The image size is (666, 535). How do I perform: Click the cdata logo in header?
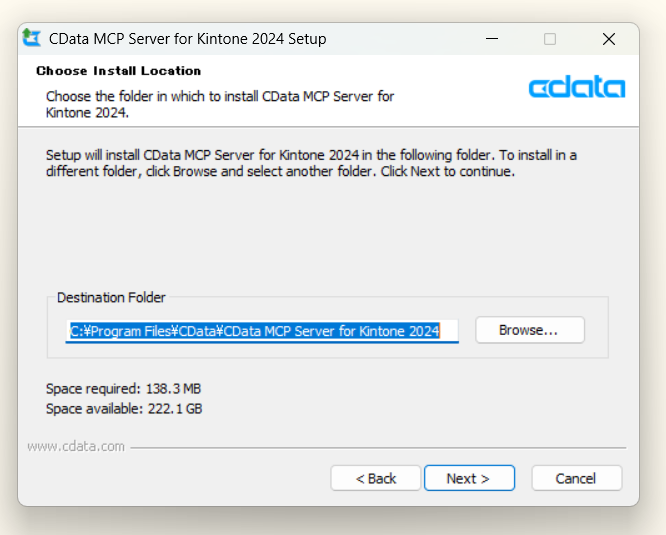coord(576,87)
